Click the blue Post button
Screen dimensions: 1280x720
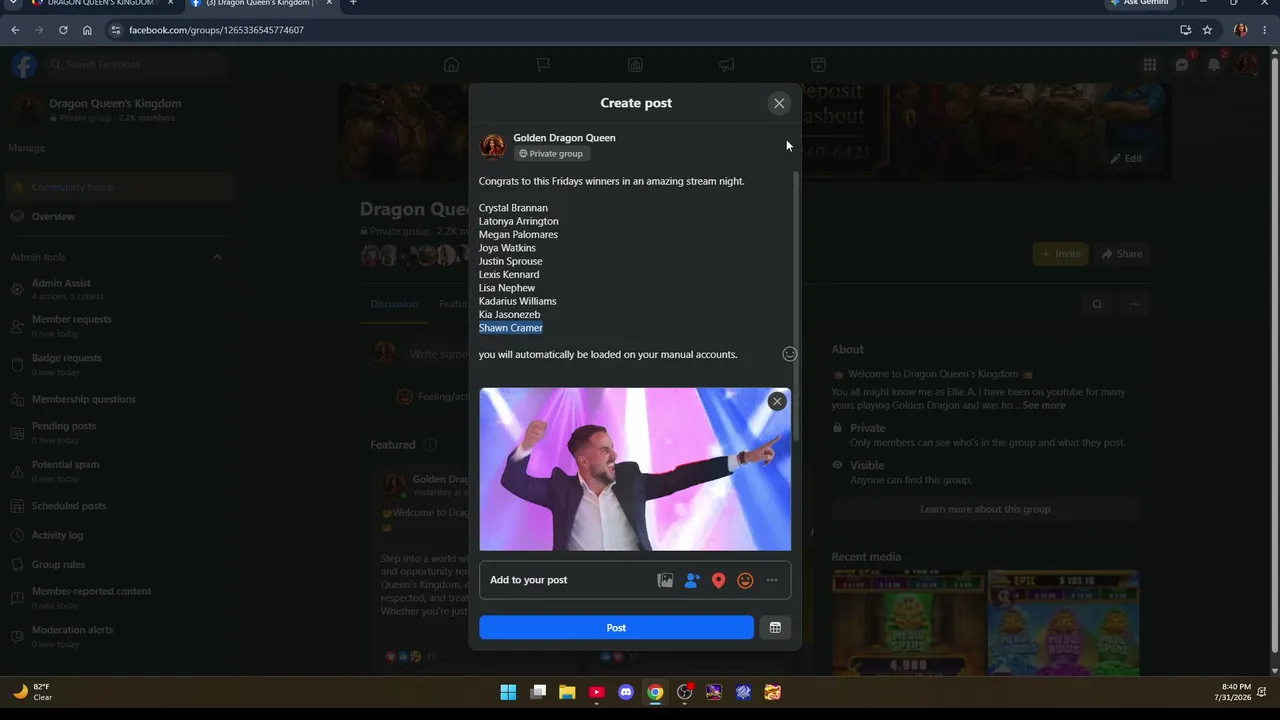[616, 627]
